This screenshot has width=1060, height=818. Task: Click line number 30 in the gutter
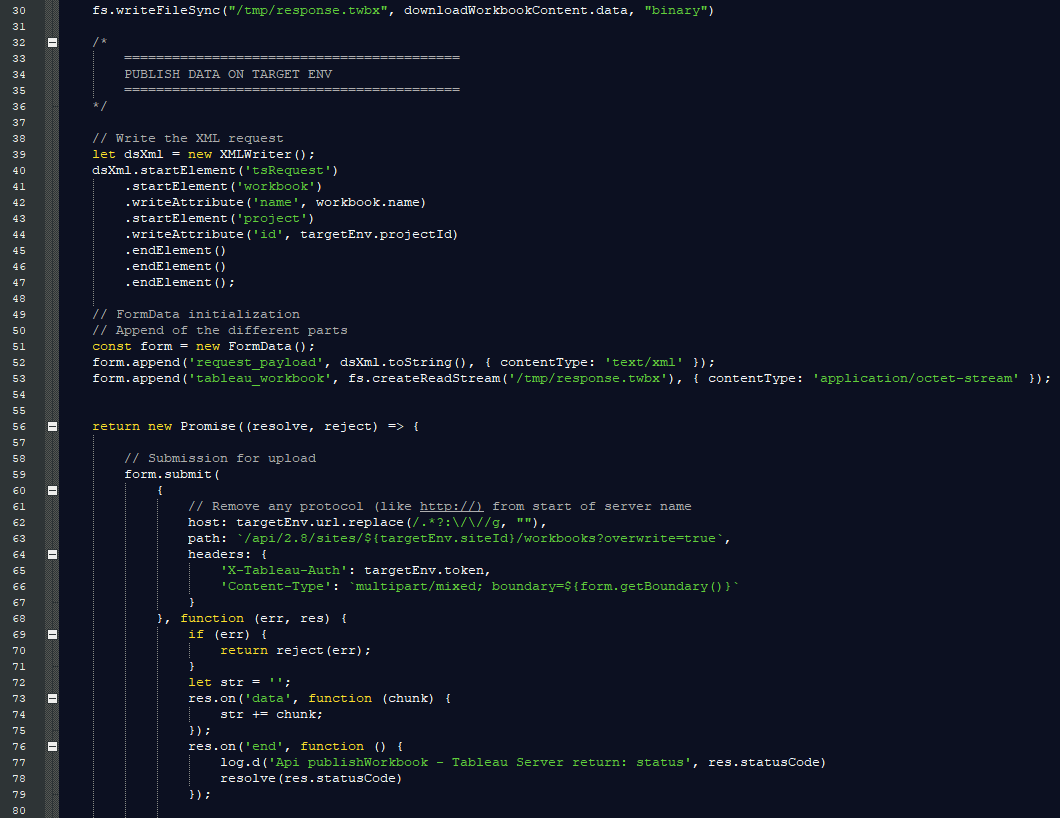click(20, 10)
